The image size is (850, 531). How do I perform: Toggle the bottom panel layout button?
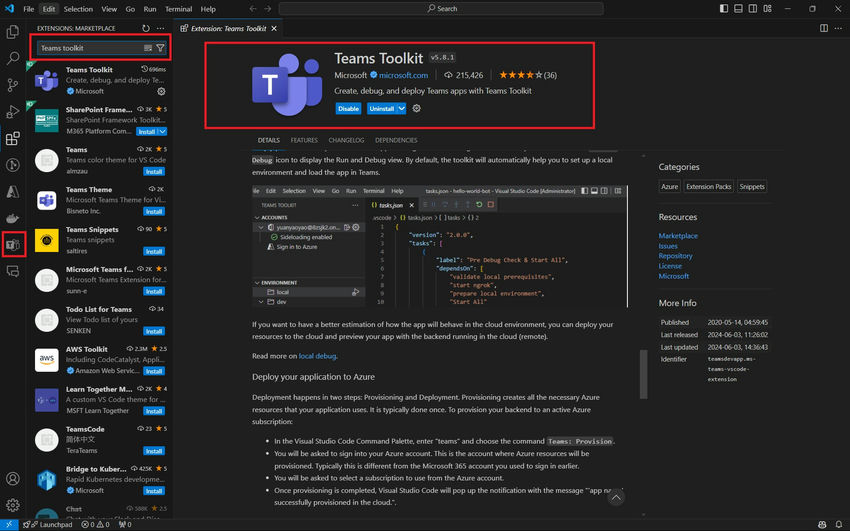[738, 9]
